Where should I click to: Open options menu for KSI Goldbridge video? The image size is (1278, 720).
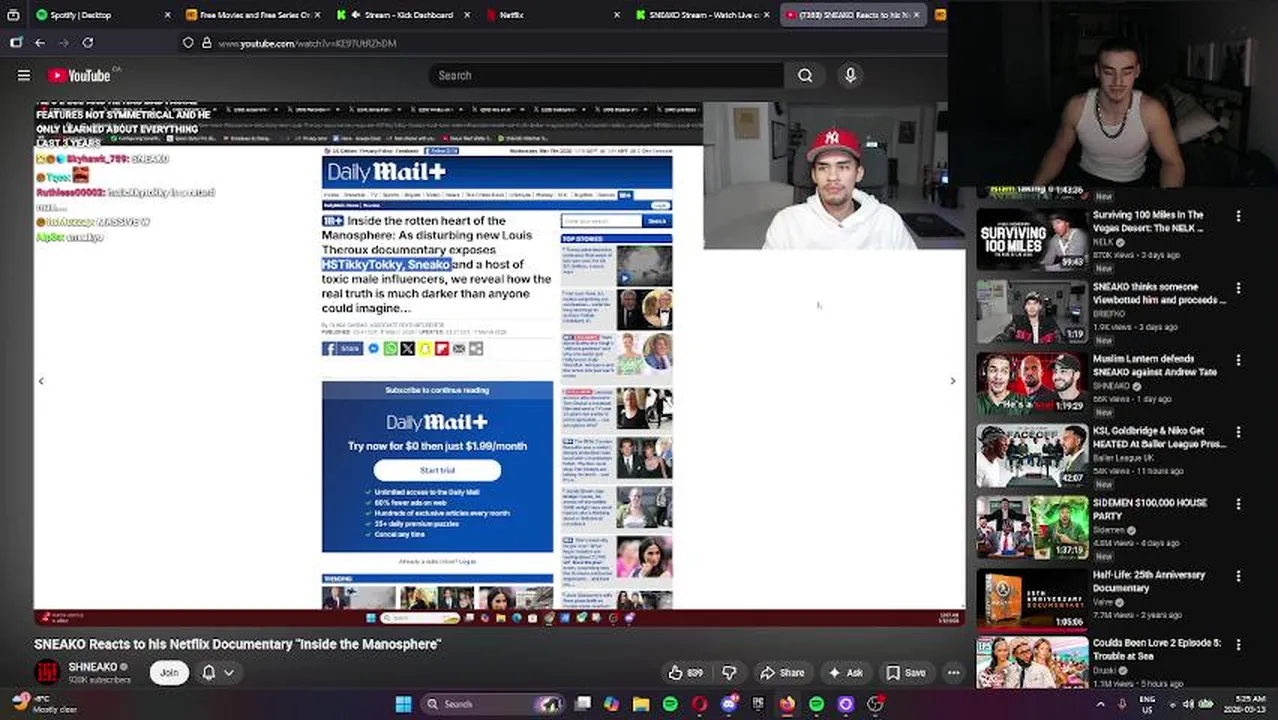tap(1238, 432)
